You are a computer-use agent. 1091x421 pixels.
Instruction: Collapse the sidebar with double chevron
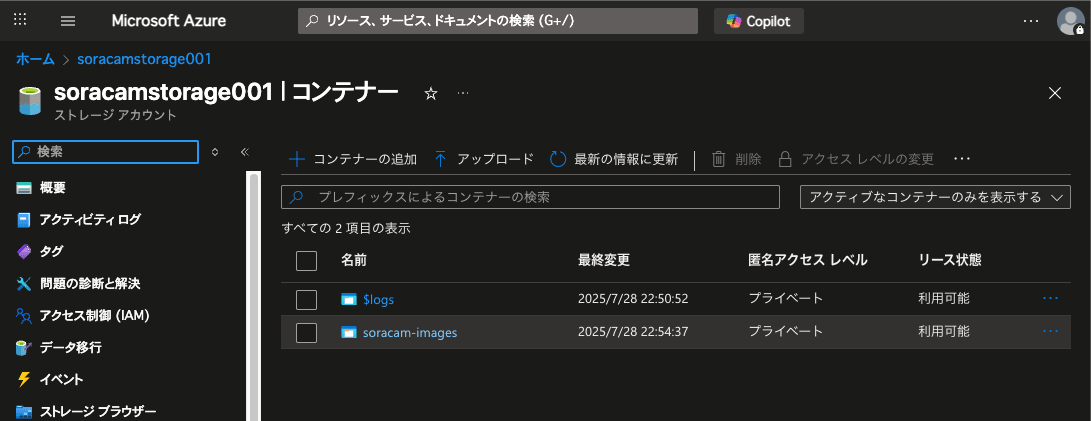(x=244, y=152)
